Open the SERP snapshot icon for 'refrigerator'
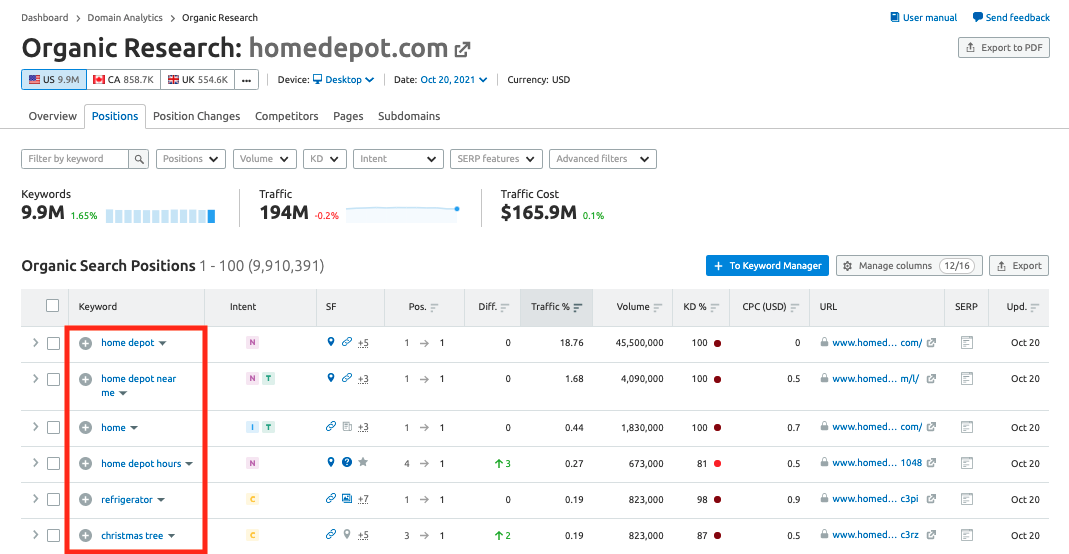Screen dimensions: 1069x554 [x=966, y=499]
